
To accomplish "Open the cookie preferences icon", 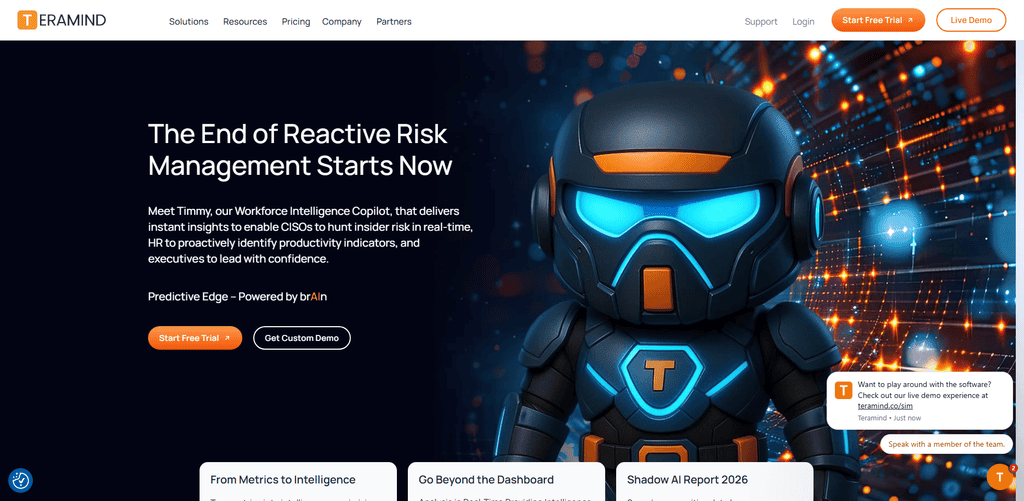I will [x=20, y=481].
